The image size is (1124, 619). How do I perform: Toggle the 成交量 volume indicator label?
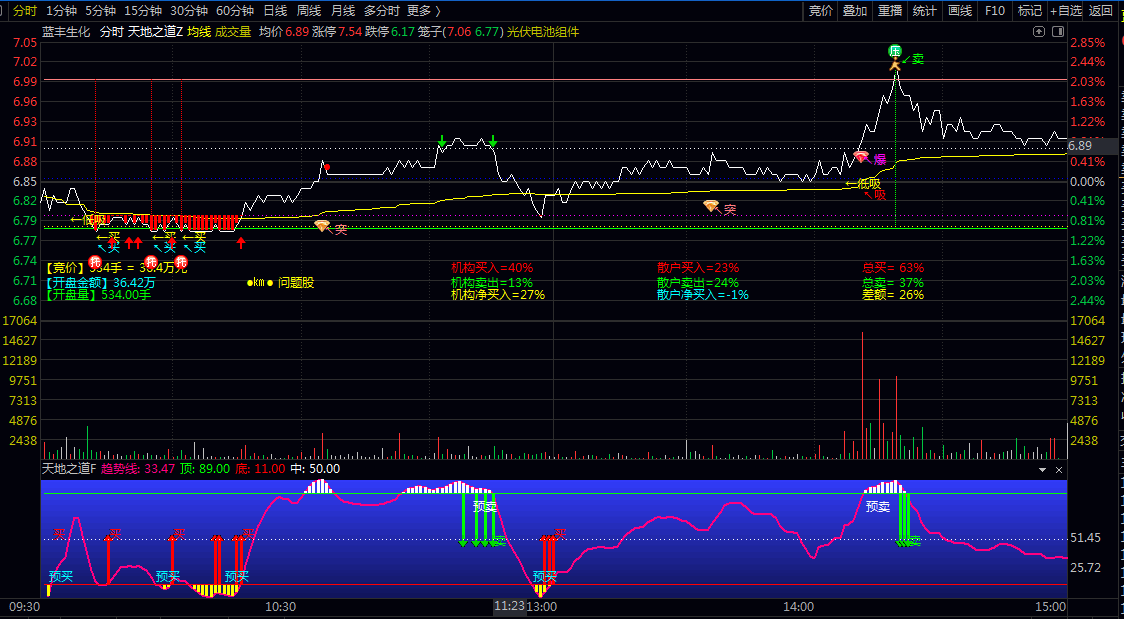(x=233, y=32)
